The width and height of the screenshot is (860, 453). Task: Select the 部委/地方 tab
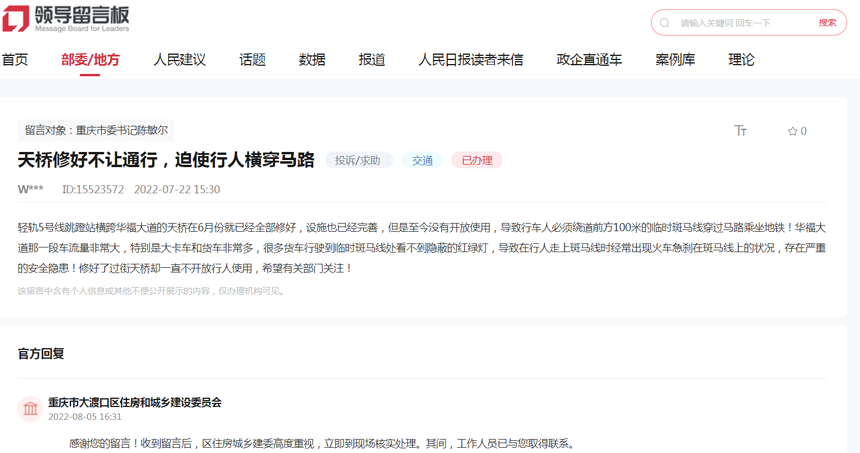[90, 60]
